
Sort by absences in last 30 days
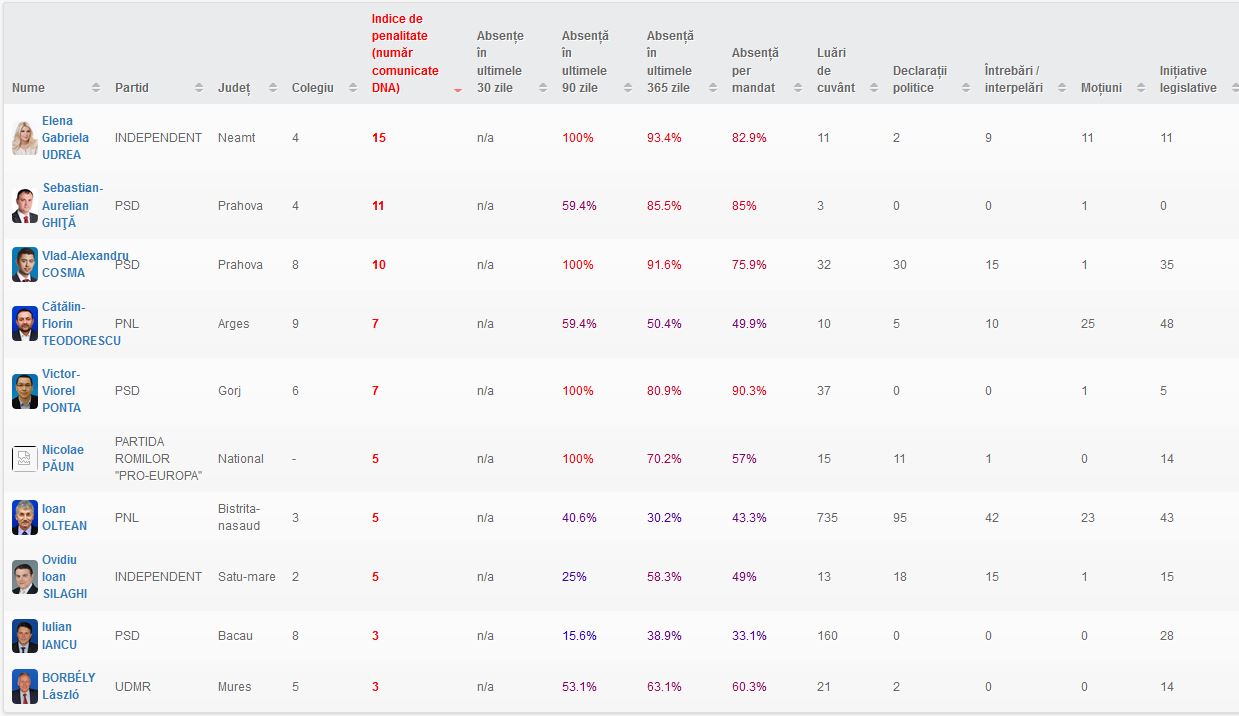tap(543, 88)
